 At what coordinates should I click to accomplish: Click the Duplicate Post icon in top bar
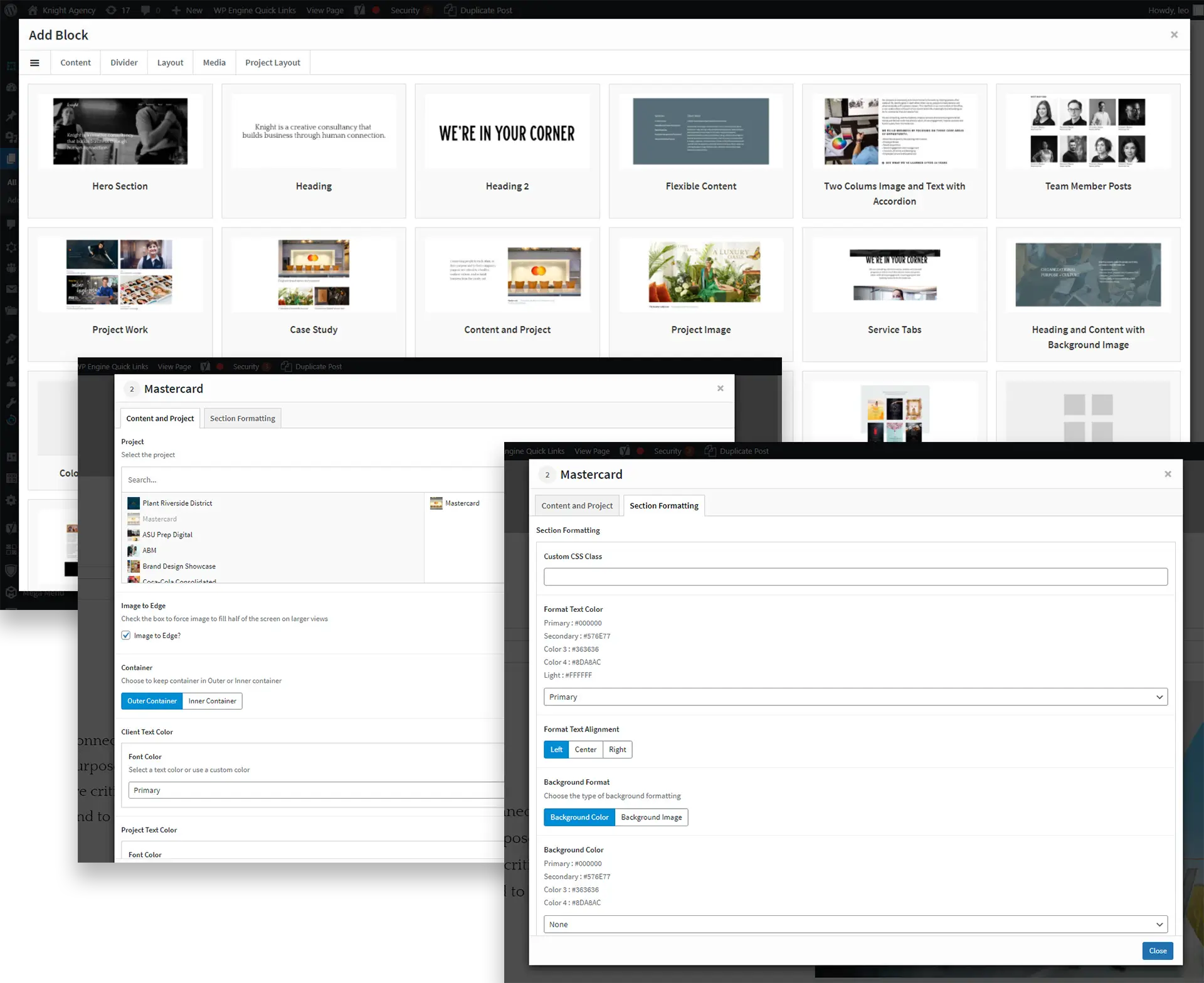[x=450, y=10]
